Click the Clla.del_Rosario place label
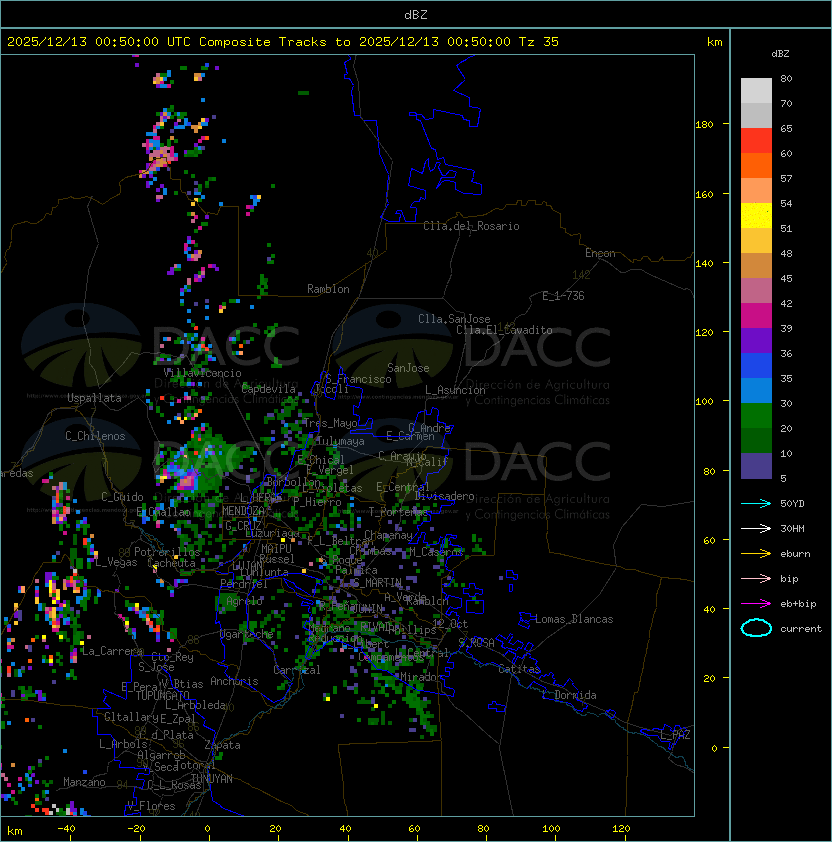This screenshot has width=832, height=842. (471, 226)
